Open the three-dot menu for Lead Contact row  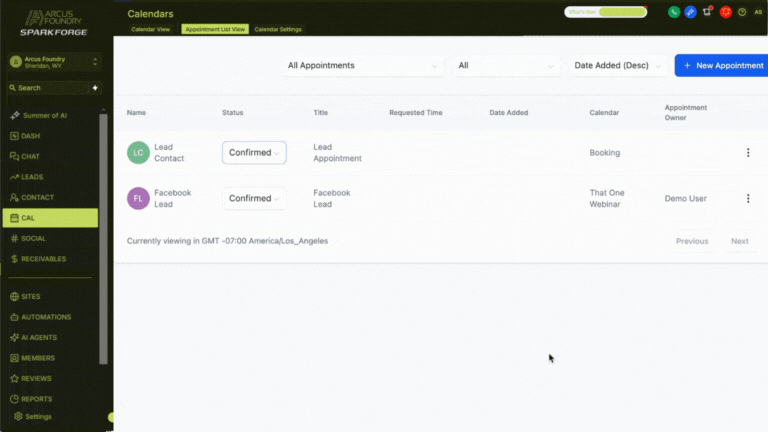[747, 153]
